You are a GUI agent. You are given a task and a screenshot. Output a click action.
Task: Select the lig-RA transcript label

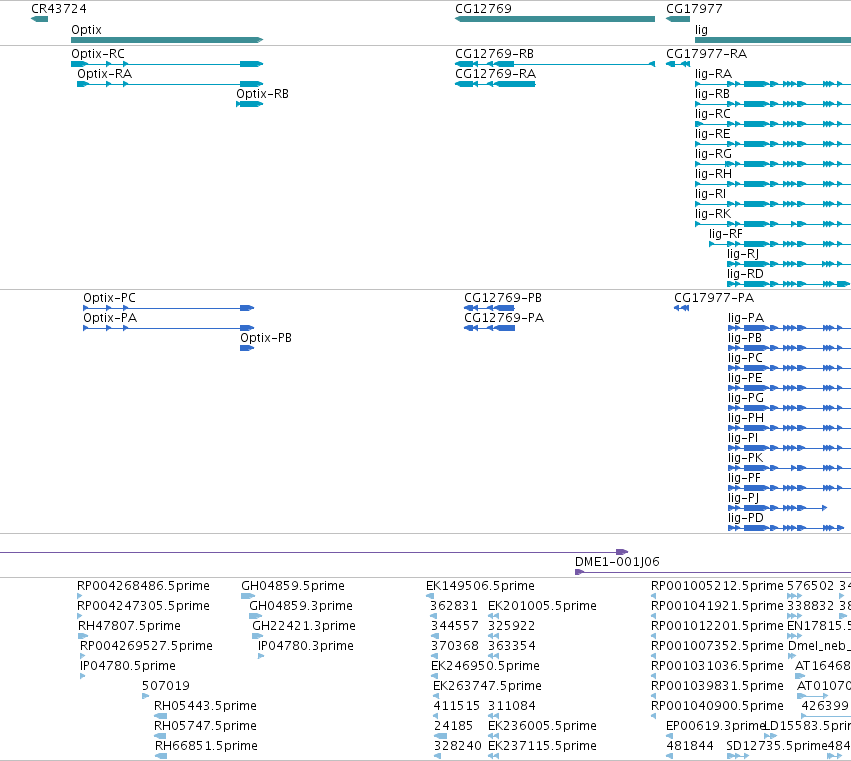coord(713,74)
